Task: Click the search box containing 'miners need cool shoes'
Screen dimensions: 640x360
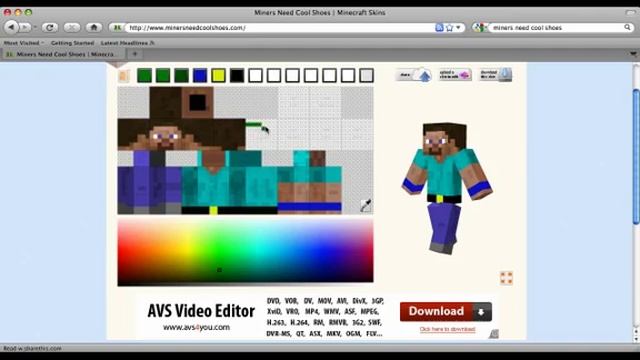Action: (556, 27)
